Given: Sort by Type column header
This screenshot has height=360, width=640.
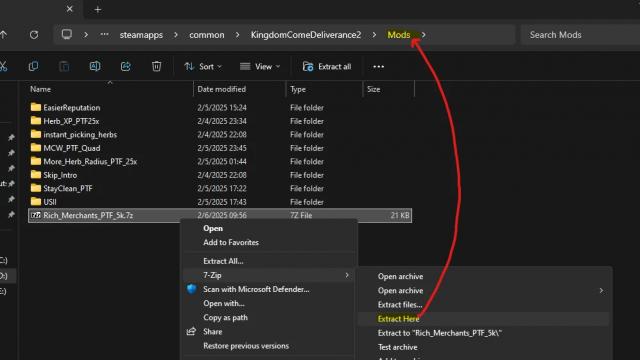Looking at the screenshot, I should pos(298,89).
